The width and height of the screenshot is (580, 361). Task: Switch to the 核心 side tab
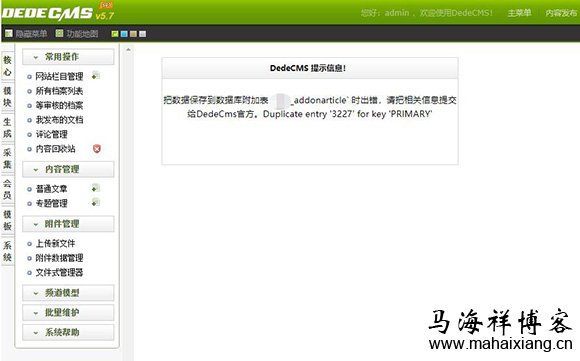pyautogui.click(x=7, y=65)
